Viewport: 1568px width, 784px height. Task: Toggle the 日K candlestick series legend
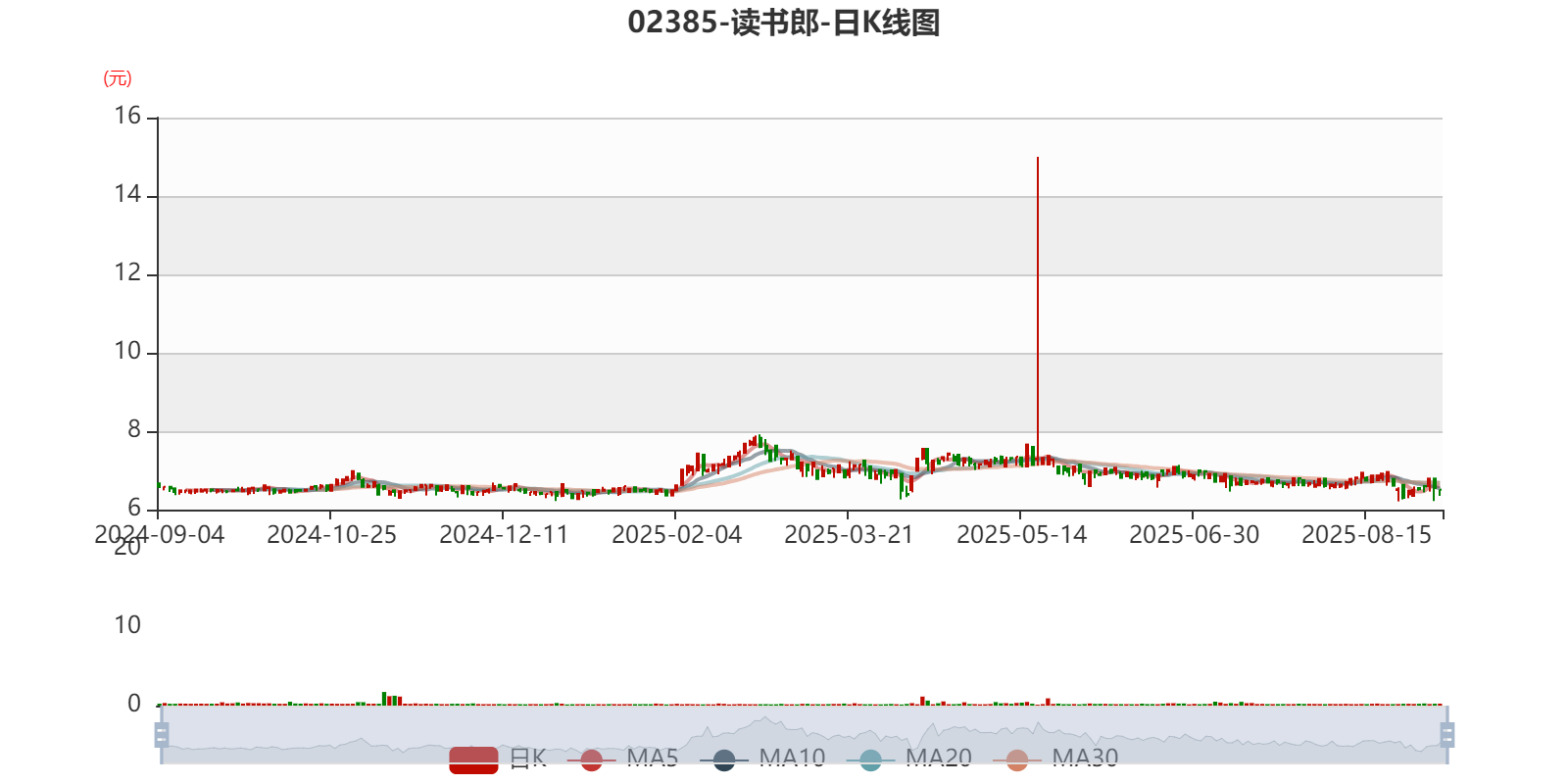tap(498, 759)
